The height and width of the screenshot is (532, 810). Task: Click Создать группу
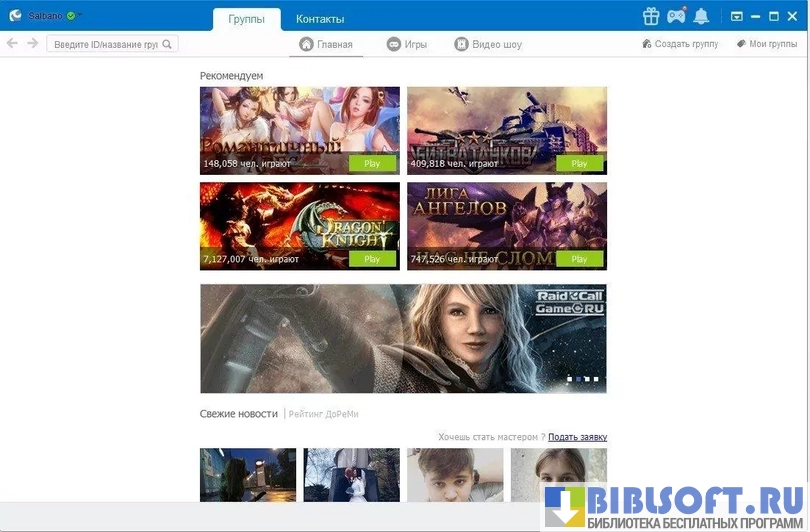tap(680, 44)
